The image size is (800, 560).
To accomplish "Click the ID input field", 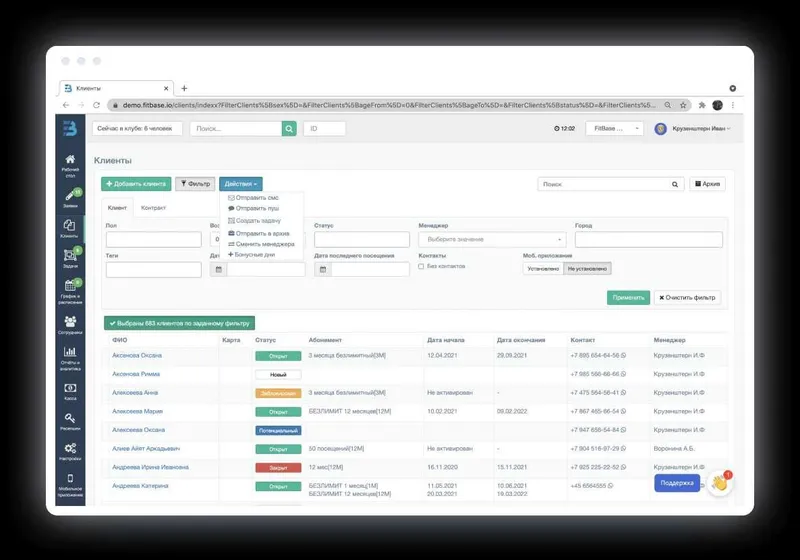I will point(324,129).
